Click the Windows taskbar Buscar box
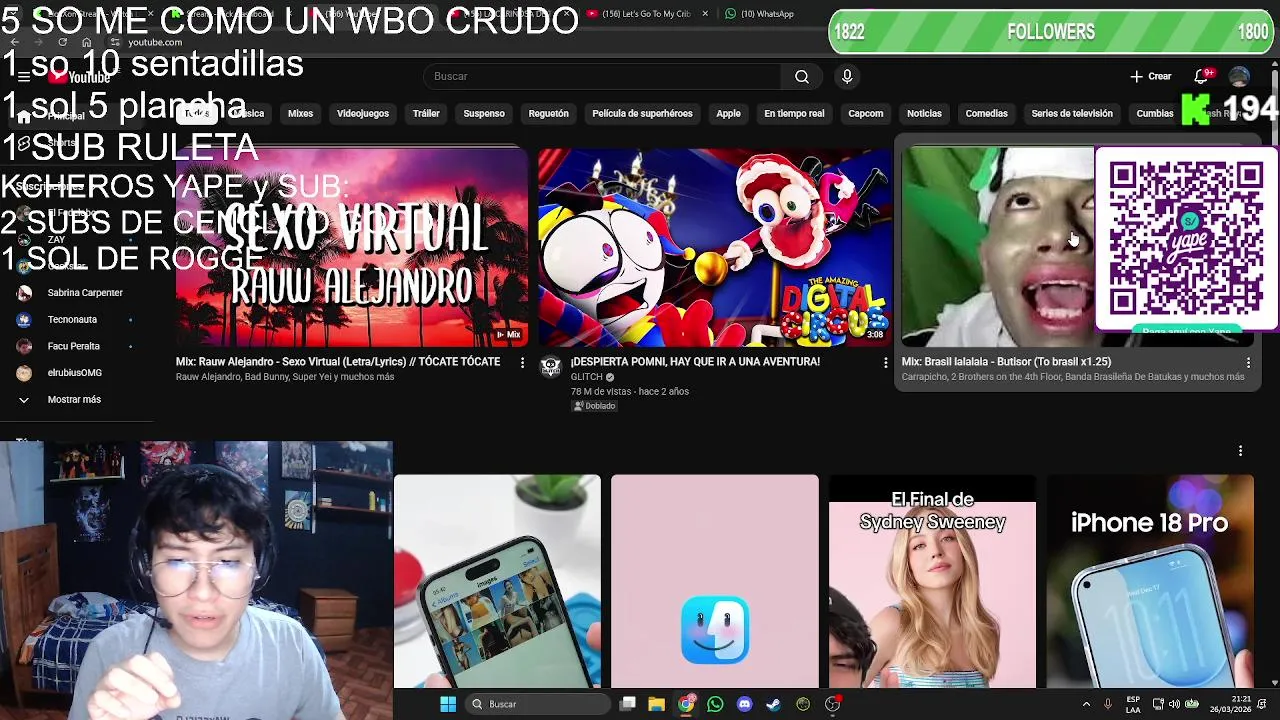Viewport: 1280px width, 720px height. 540,704
